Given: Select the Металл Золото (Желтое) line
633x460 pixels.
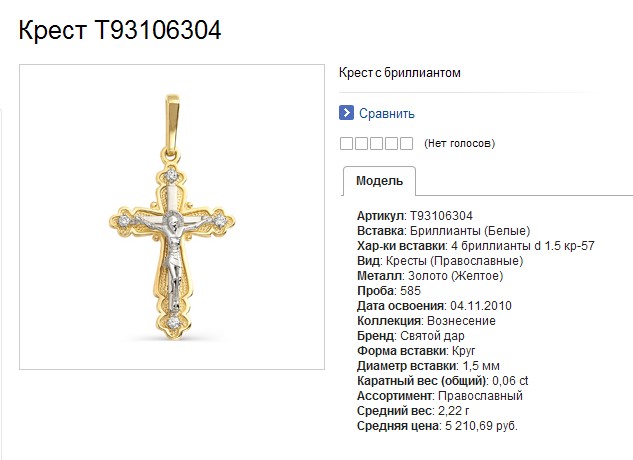Looking at the screenshot, I should click(430, 276).
